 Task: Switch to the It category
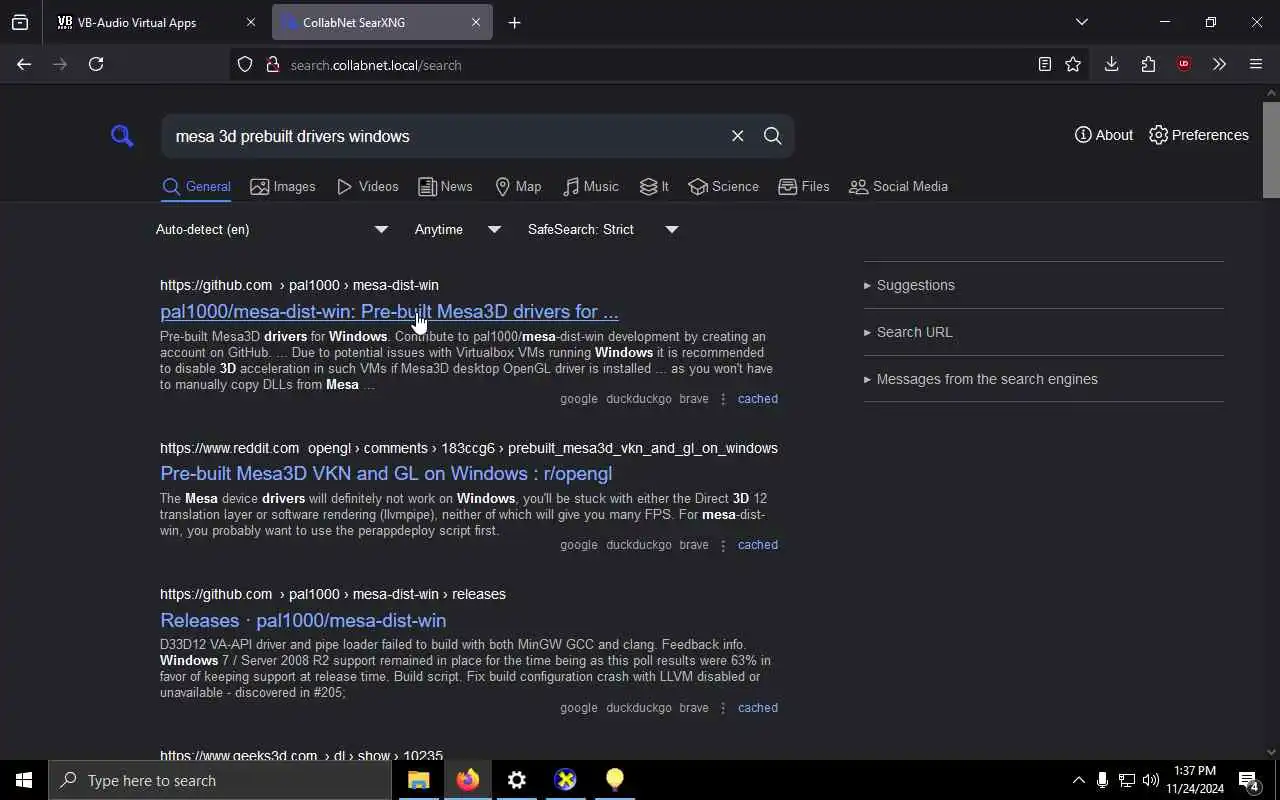point(654,187)
